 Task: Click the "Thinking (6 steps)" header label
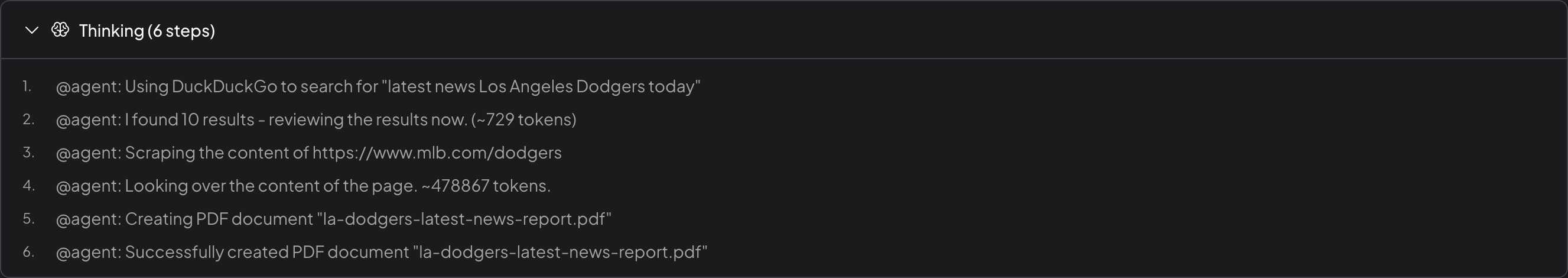click(147, 31)
